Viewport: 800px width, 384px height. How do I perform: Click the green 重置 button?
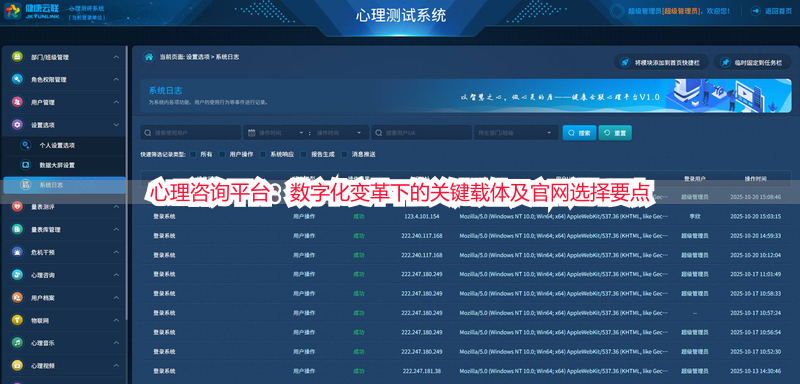[x=615, y=133]
